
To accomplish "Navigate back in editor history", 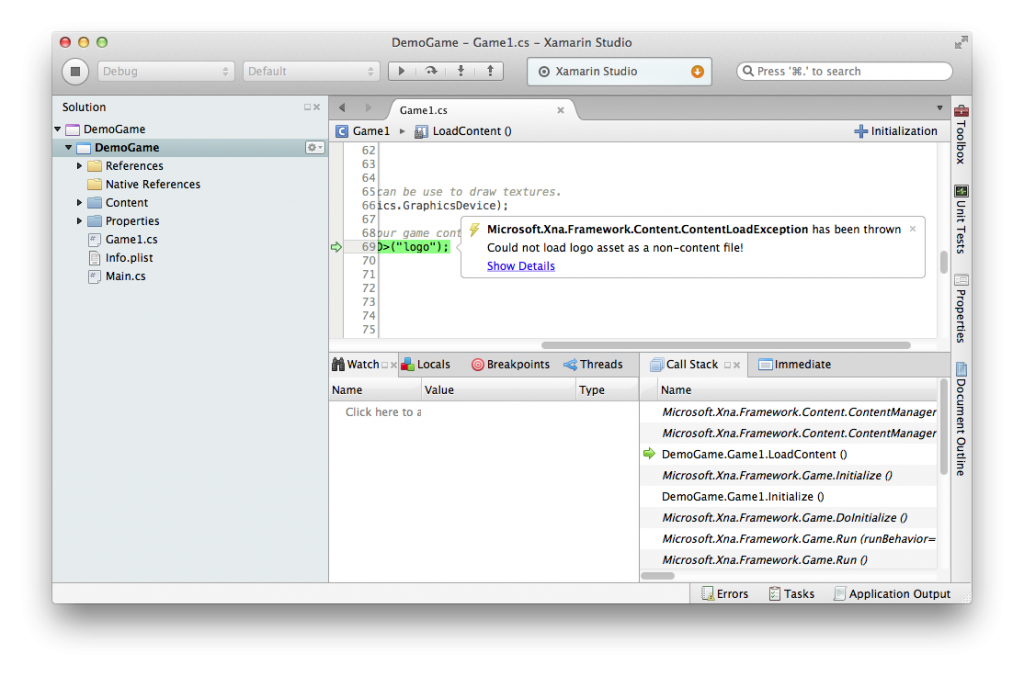I will point(342,108).
